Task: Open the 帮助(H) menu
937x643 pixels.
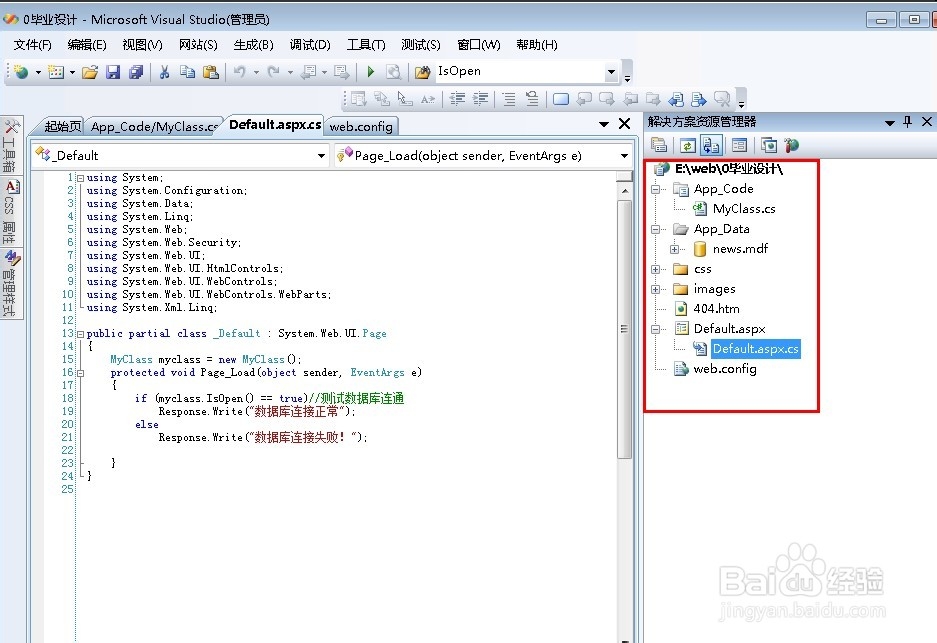Action: (x=537, y=45)
